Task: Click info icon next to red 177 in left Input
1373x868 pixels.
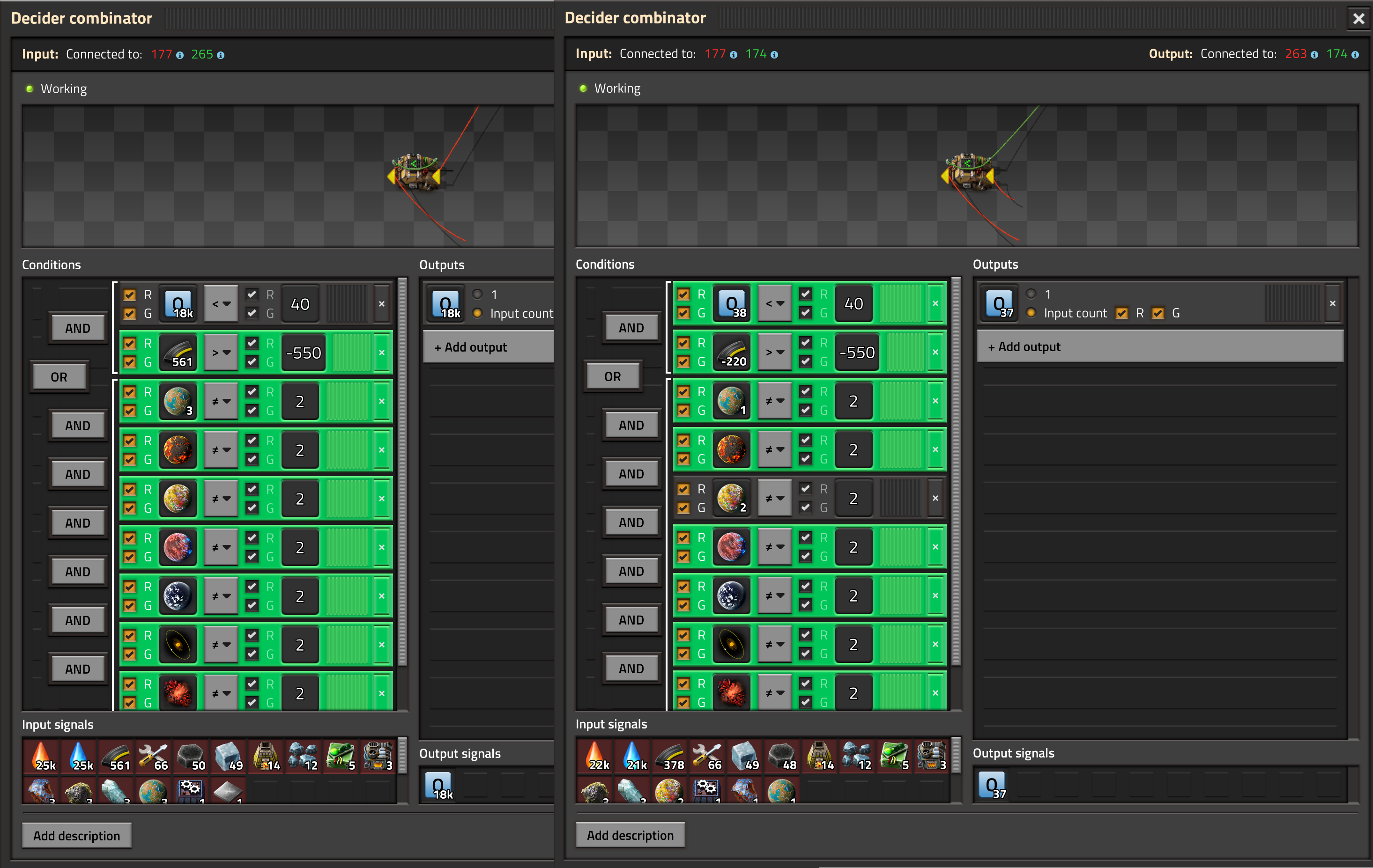Action: coord(179,55)
